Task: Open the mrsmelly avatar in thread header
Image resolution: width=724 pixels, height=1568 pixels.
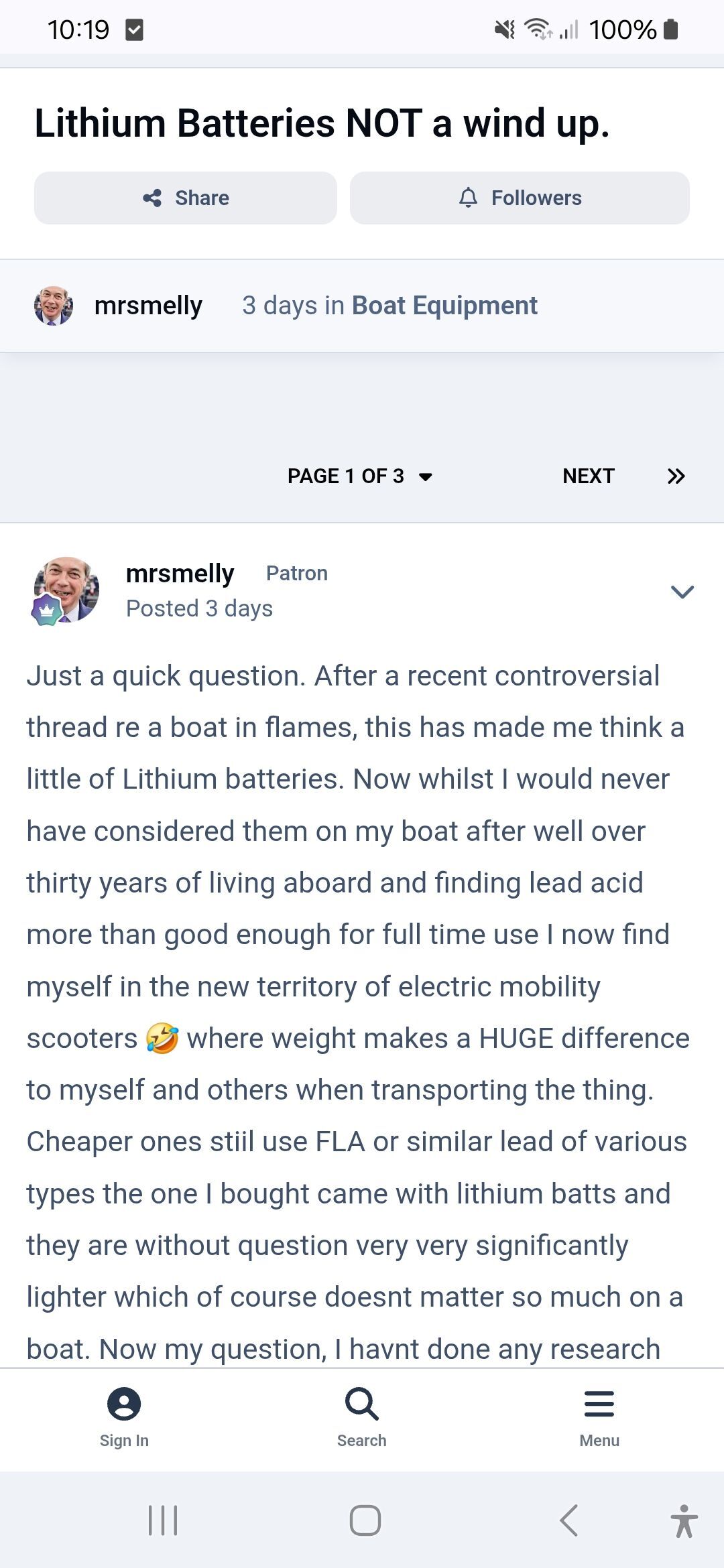Action: pyautogui.click(x=54, y=306)
